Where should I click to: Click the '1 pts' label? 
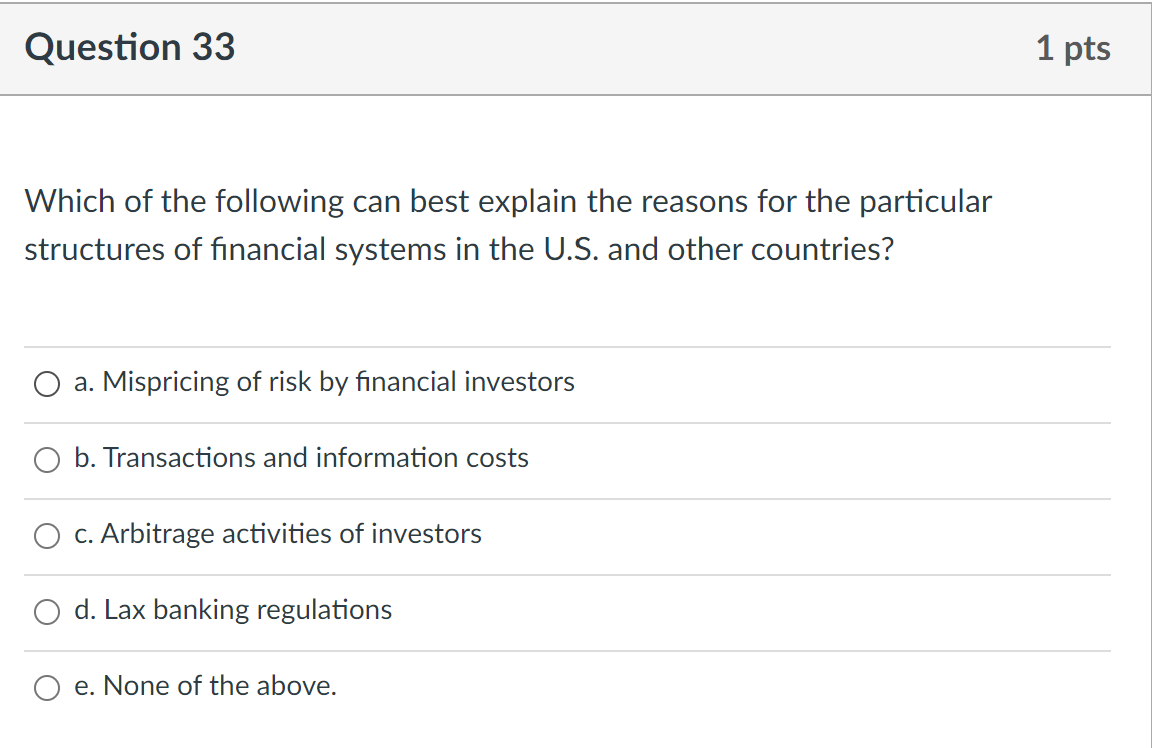point(1075,47)
